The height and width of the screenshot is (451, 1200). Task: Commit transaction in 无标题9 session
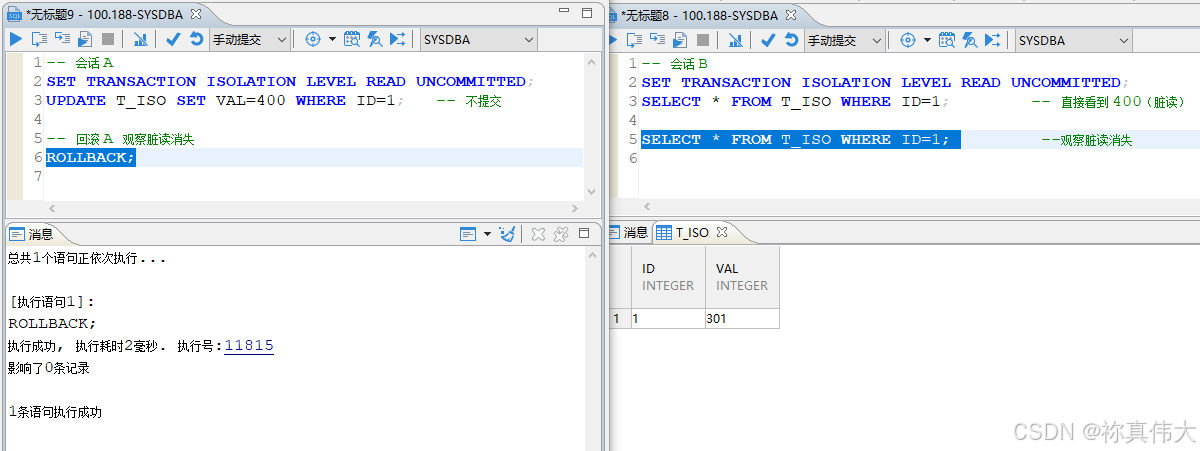[x=173, y=40]
